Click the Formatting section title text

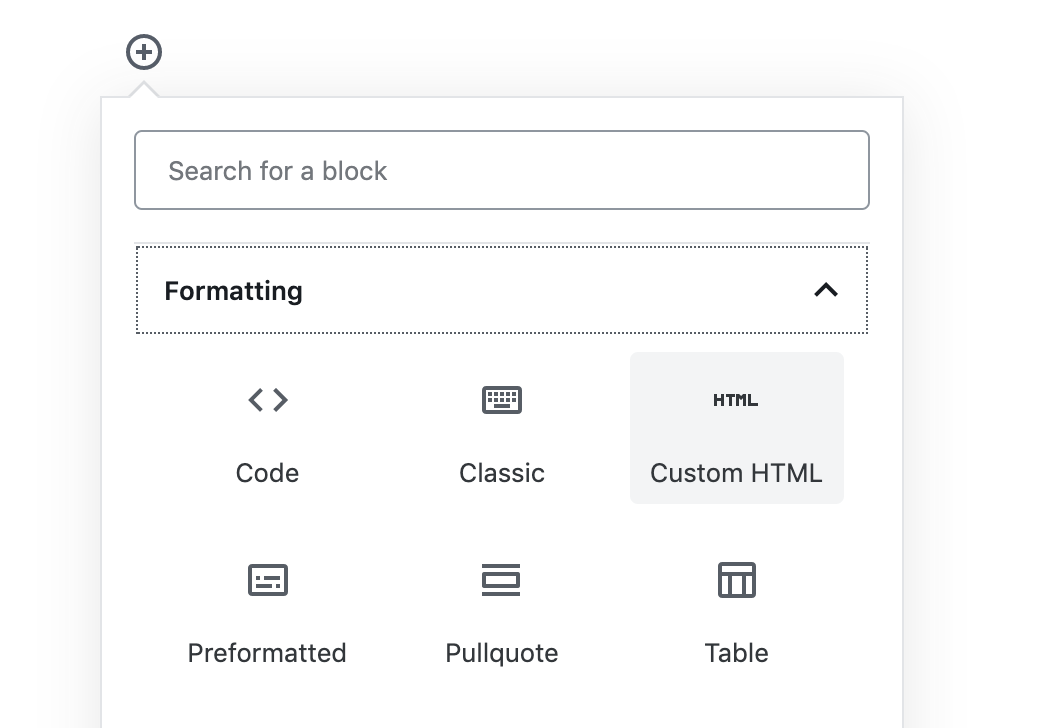click(x=233, y=291)
